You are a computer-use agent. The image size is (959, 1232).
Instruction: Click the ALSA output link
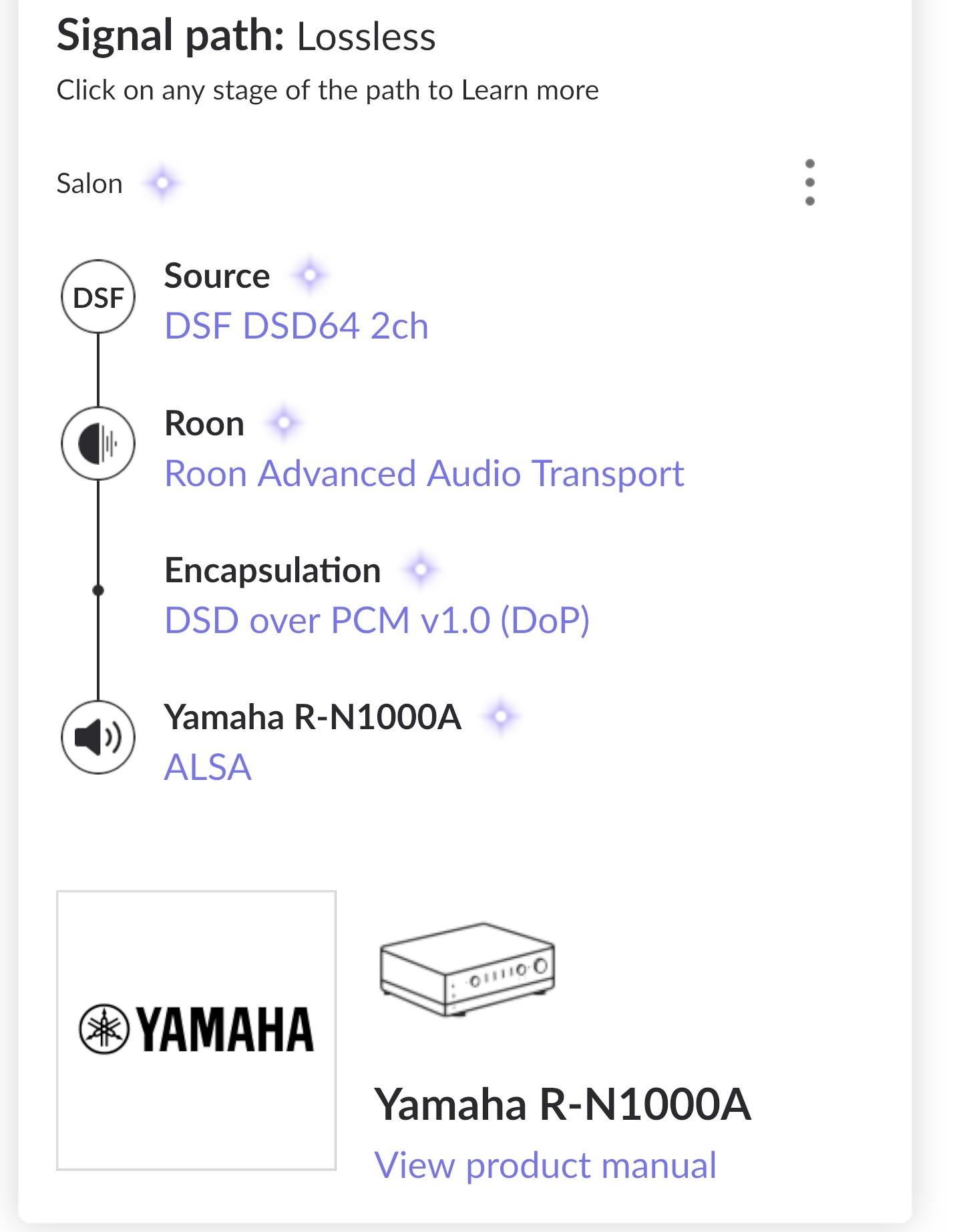[208, 767]
